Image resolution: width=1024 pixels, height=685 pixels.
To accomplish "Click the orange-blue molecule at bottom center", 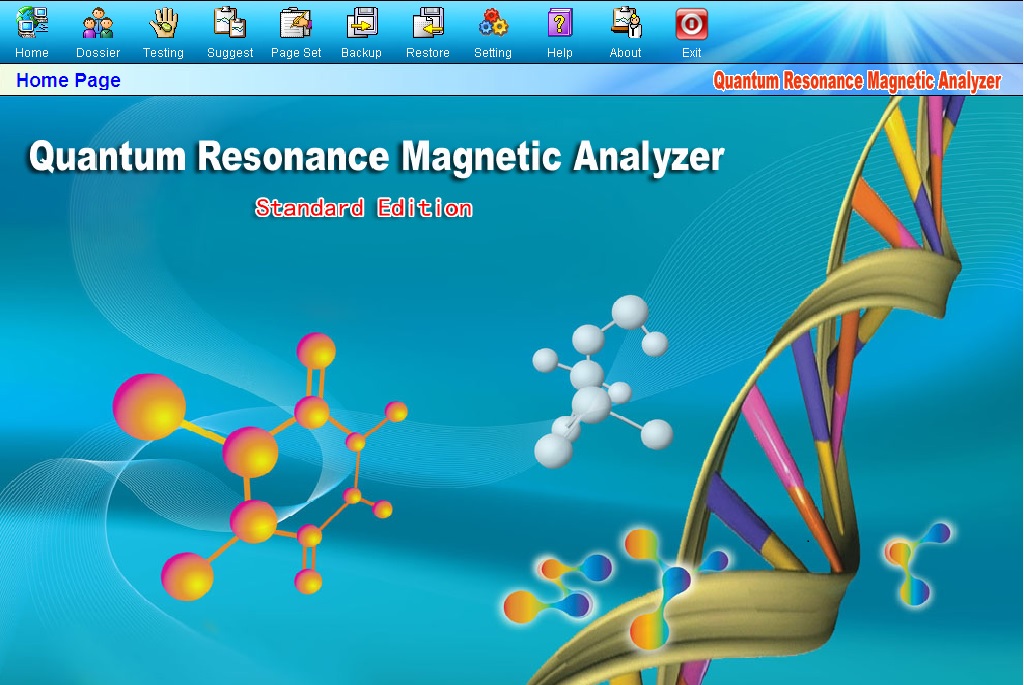I will click(555, 590).
